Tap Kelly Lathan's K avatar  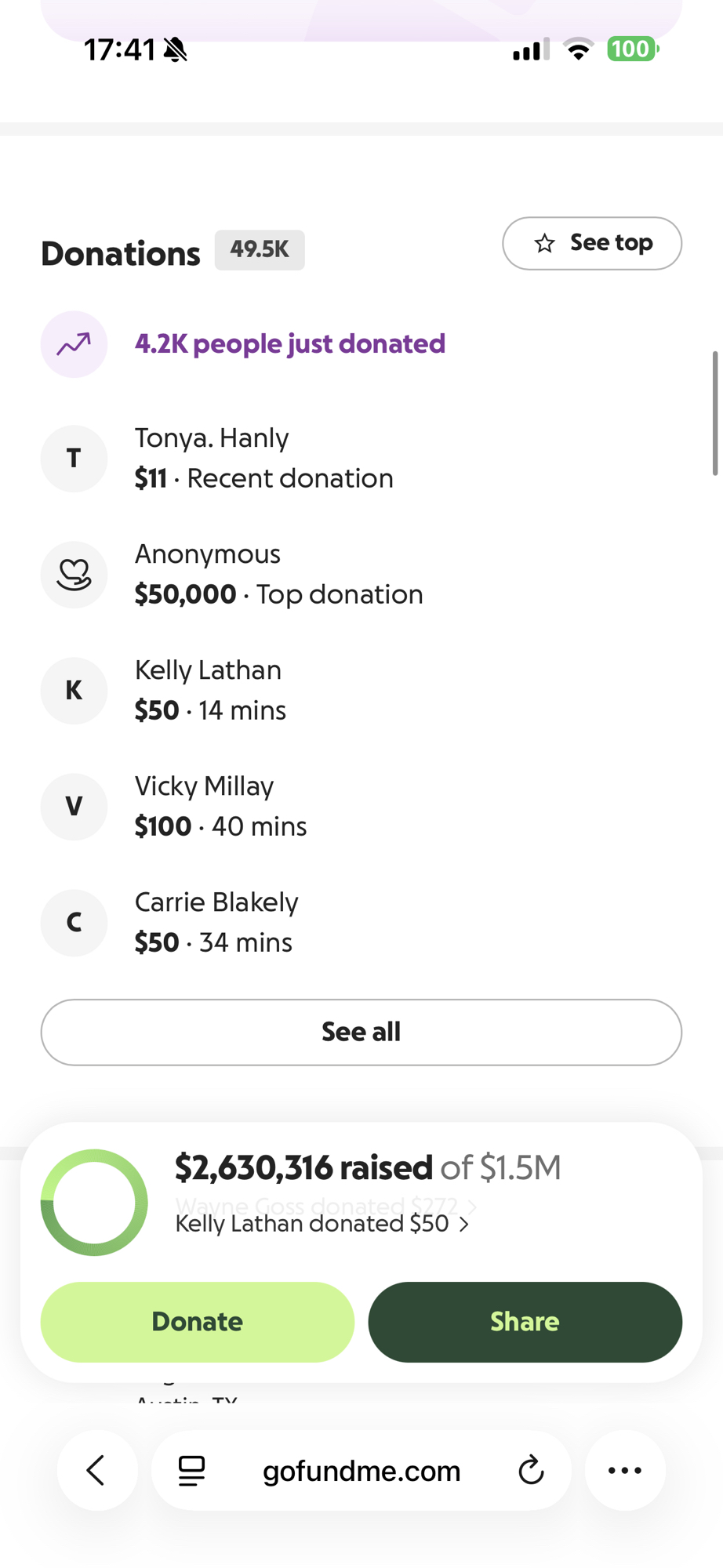pyautogui.click(x=74, y=691)
